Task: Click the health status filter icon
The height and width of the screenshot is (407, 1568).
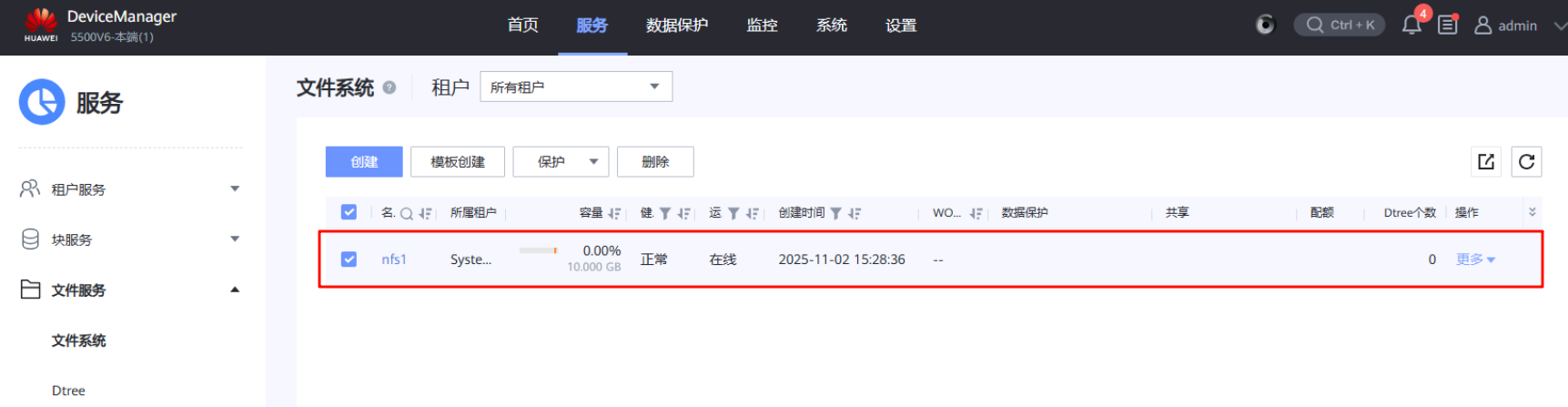Action: click(665, 213)
